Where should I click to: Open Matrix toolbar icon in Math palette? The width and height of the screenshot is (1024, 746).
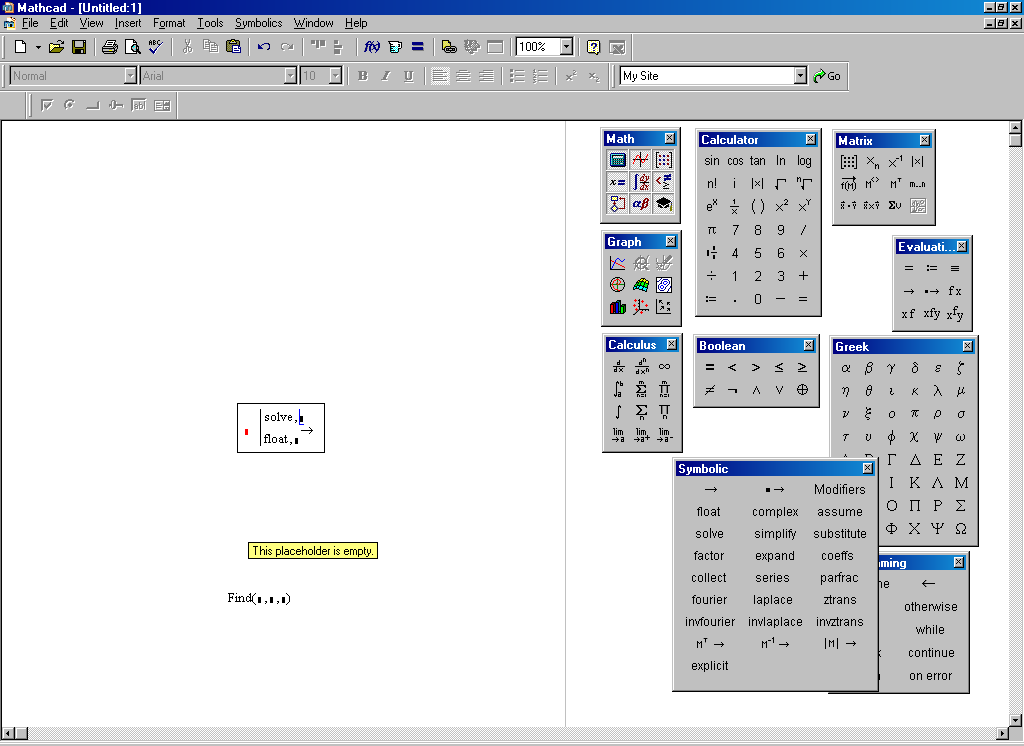pos(664,160)
